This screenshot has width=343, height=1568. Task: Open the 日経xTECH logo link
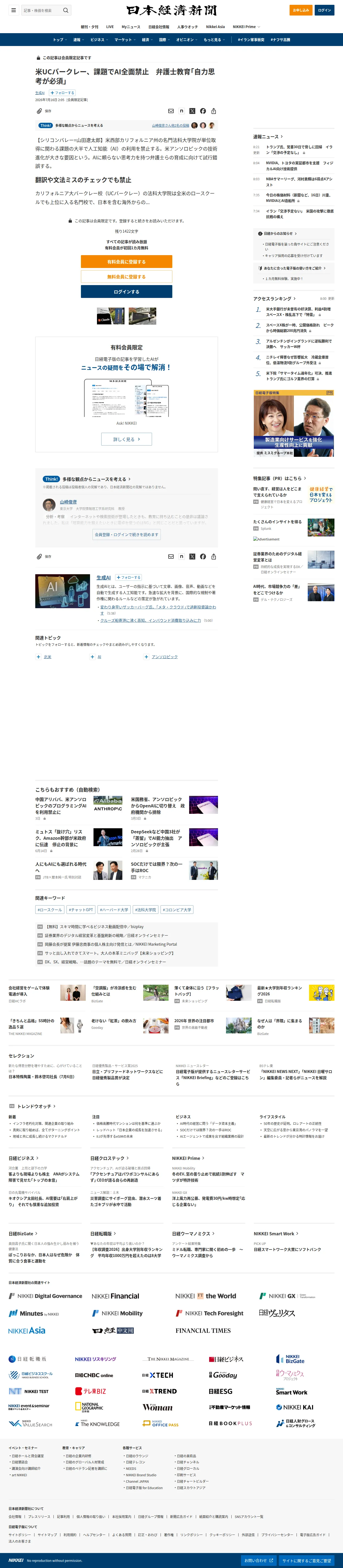(158, 1375)
